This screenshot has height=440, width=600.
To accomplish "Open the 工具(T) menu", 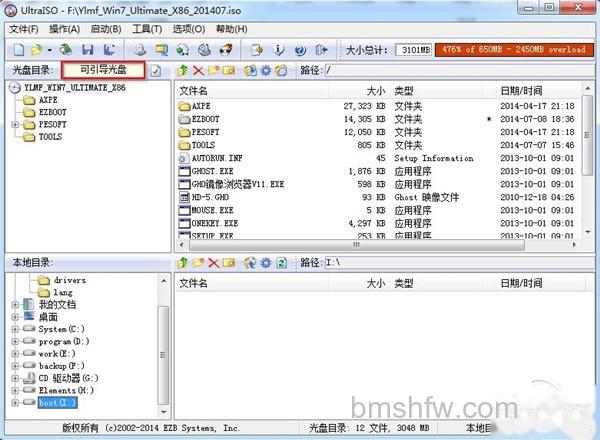I will pyautogui.click(x=147, y=29).
